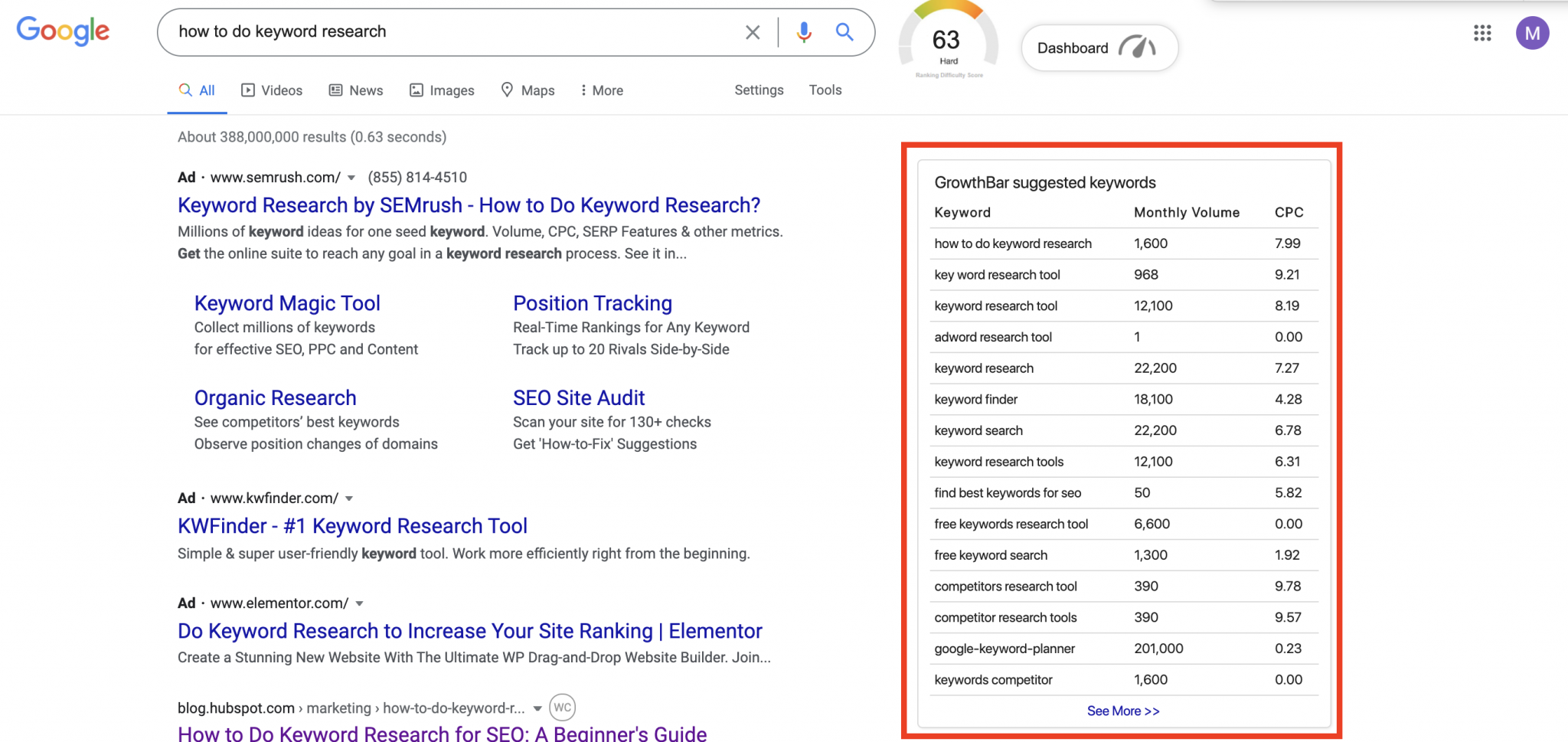Open the Keyword Magic Tool link
Screen dimensions: 1568x742
point(287,303)
